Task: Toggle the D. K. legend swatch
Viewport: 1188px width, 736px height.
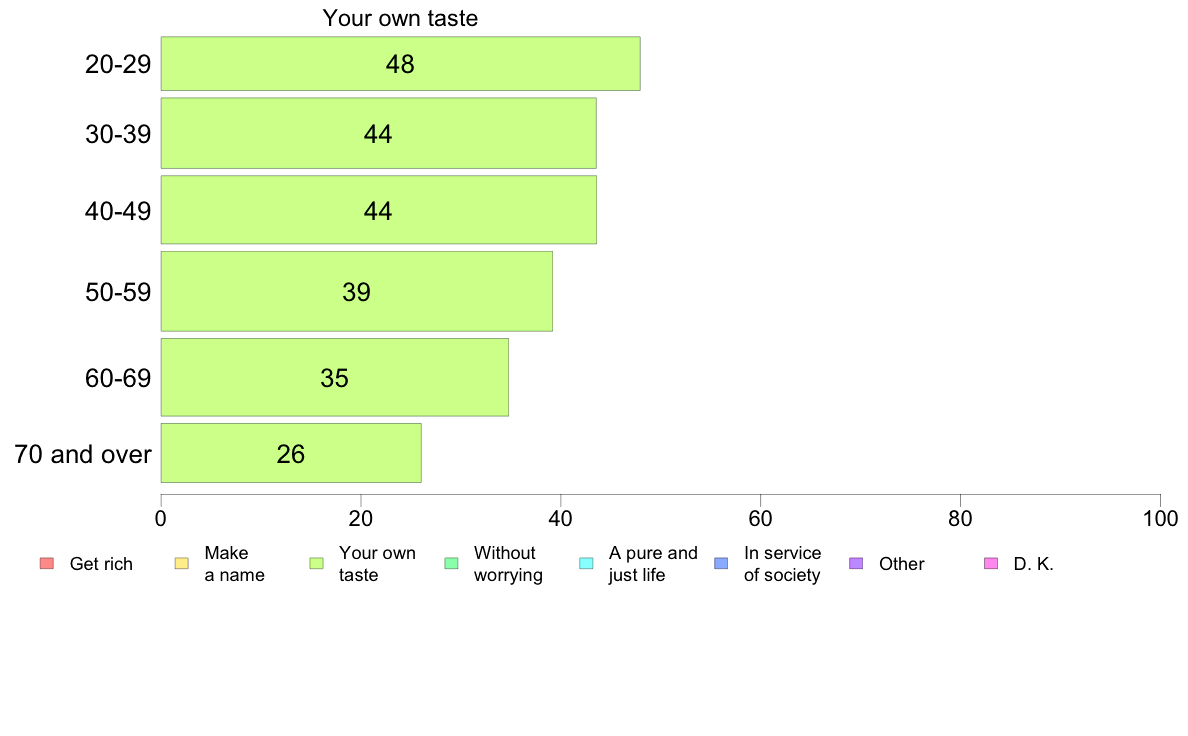Action: pos(991,563)
